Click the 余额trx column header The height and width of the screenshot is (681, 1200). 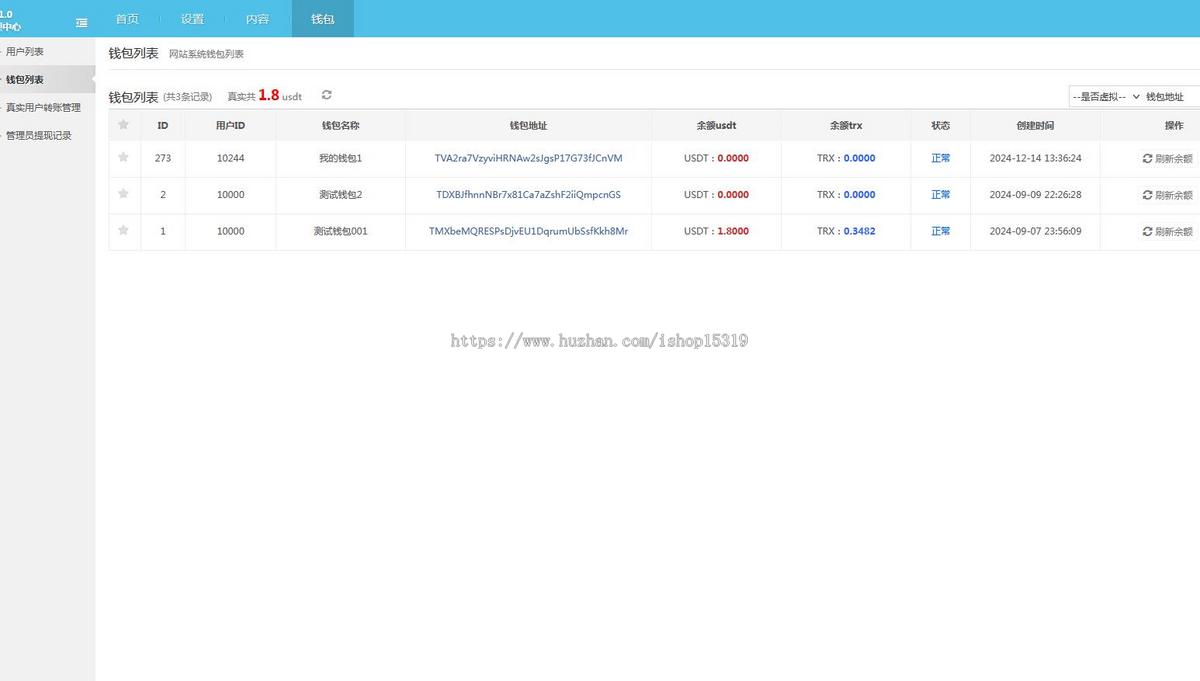846,125
